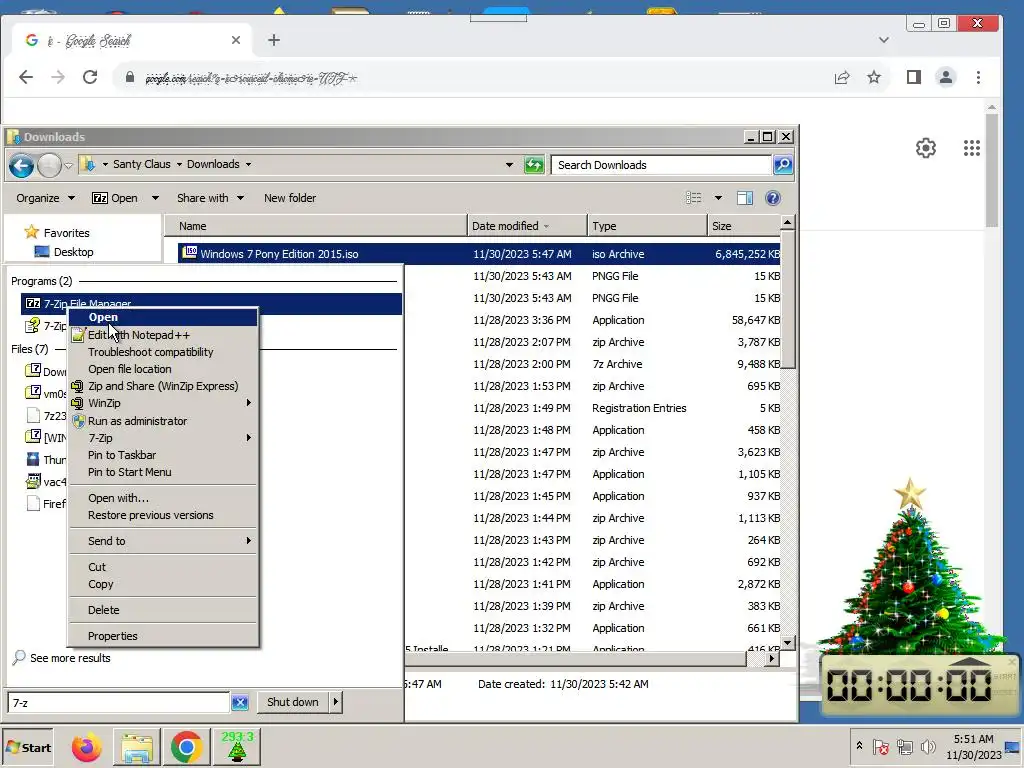Open the Chrome profile avatar

point(946,78)
